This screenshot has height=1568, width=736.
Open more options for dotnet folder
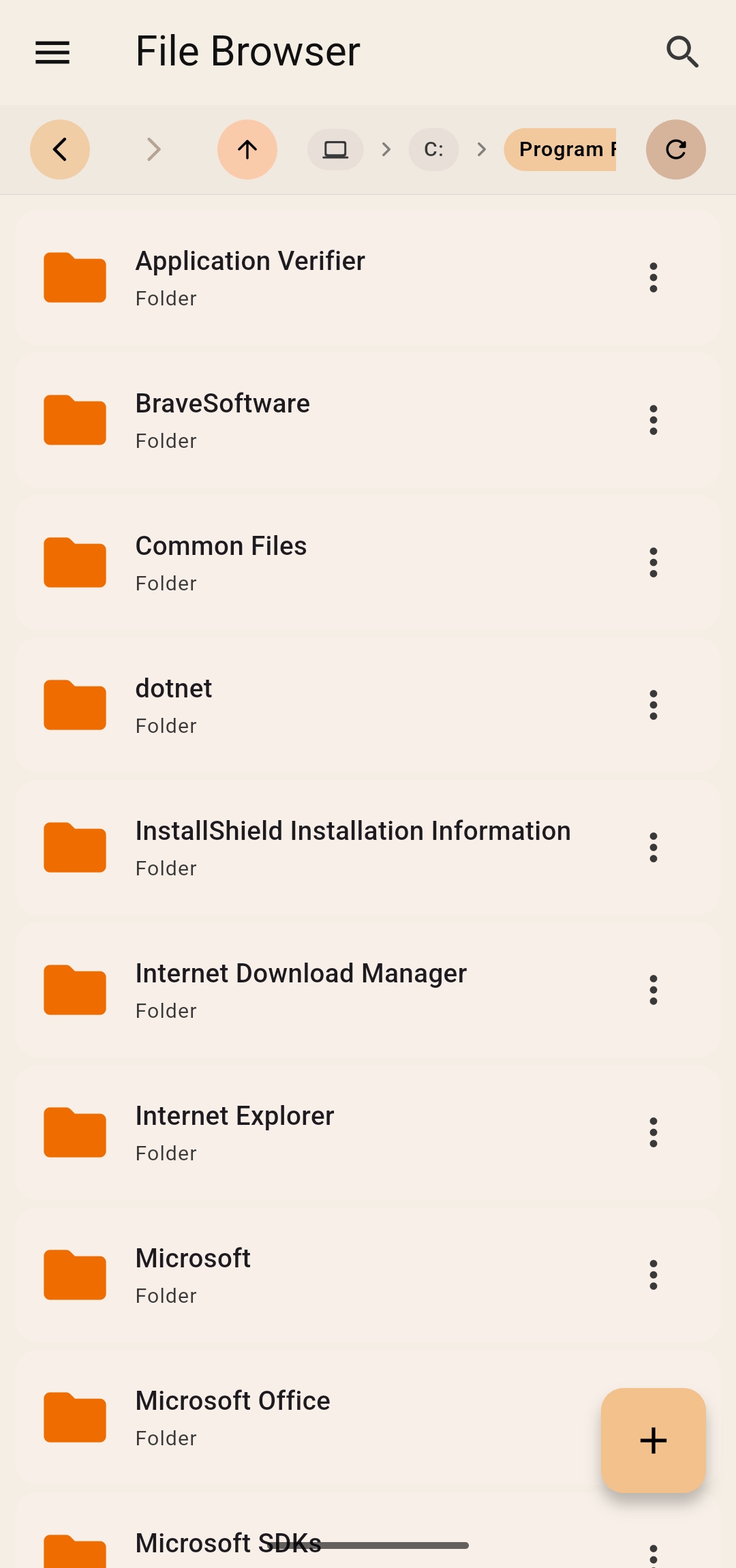pyautogui.click(x=653, y=705)
